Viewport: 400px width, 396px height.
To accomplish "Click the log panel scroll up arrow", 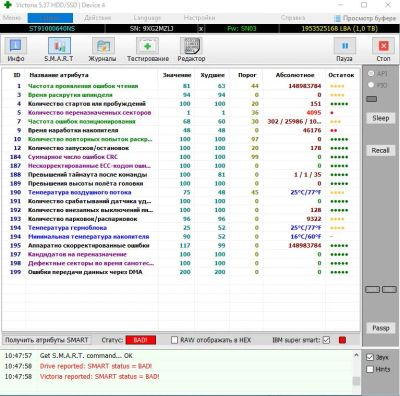I will pos(356,355).
